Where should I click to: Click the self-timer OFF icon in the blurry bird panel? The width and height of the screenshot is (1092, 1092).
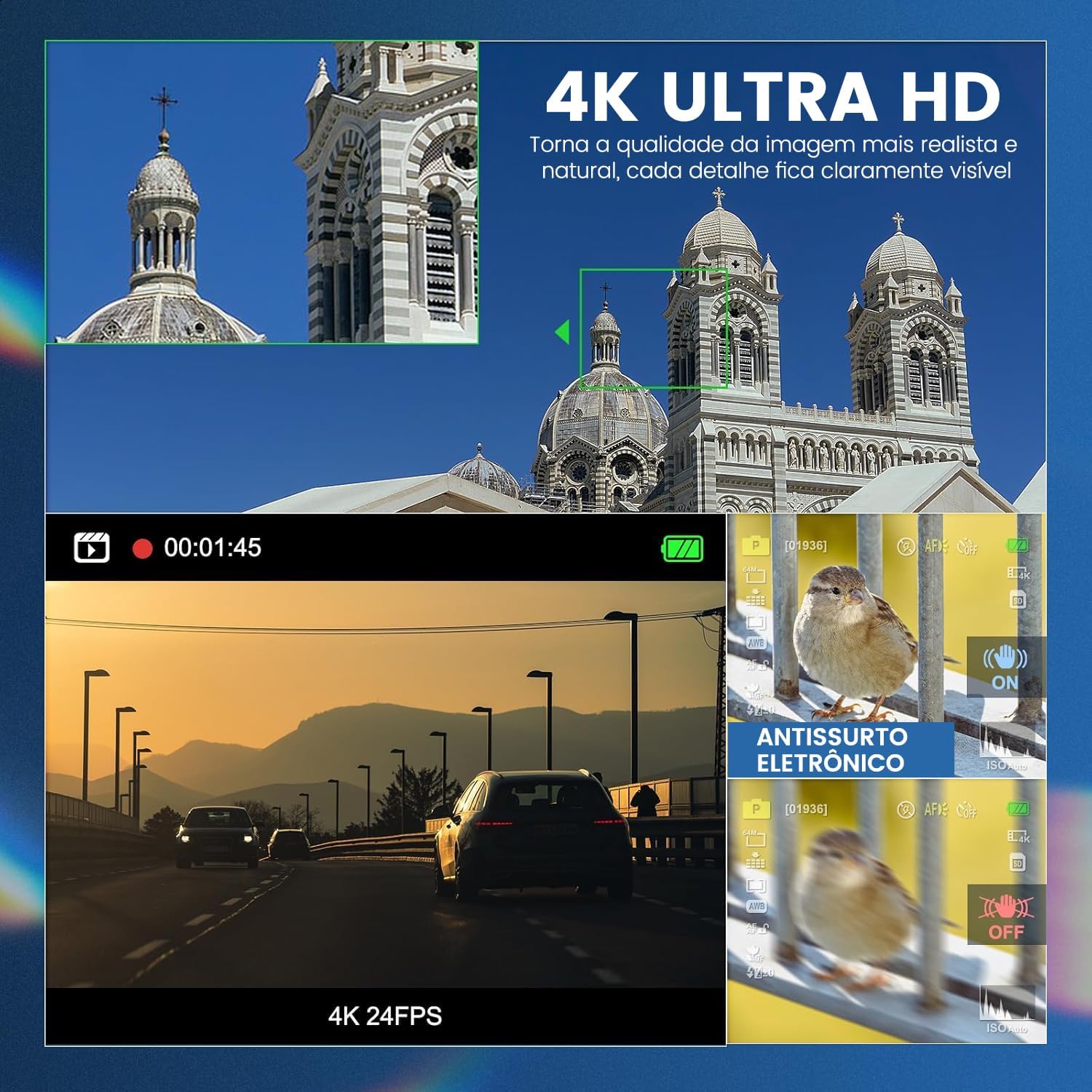click(968, 809)
